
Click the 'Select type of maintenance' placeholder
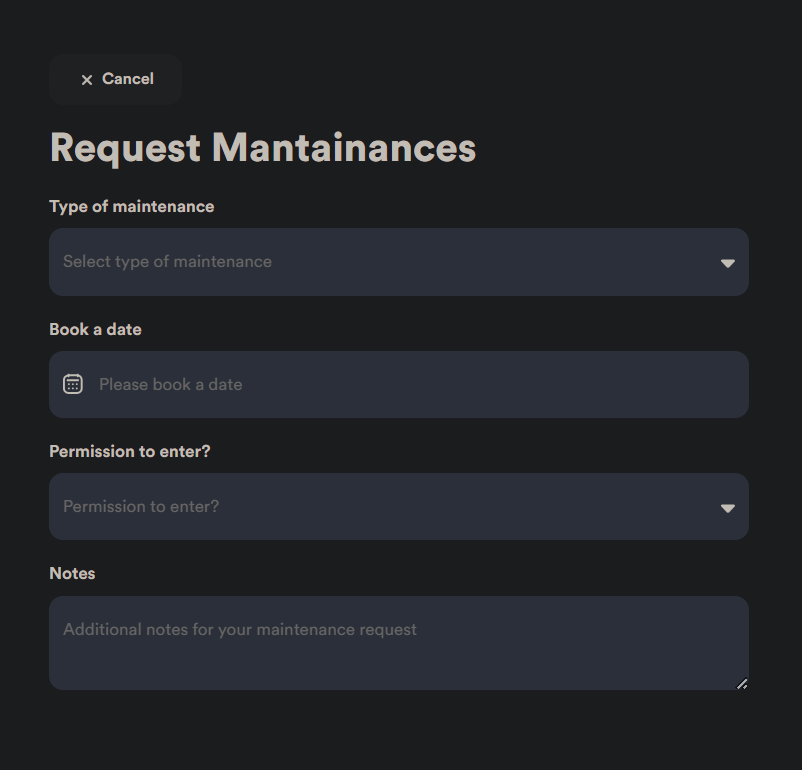pyautogui.click(x=167, y=262)
